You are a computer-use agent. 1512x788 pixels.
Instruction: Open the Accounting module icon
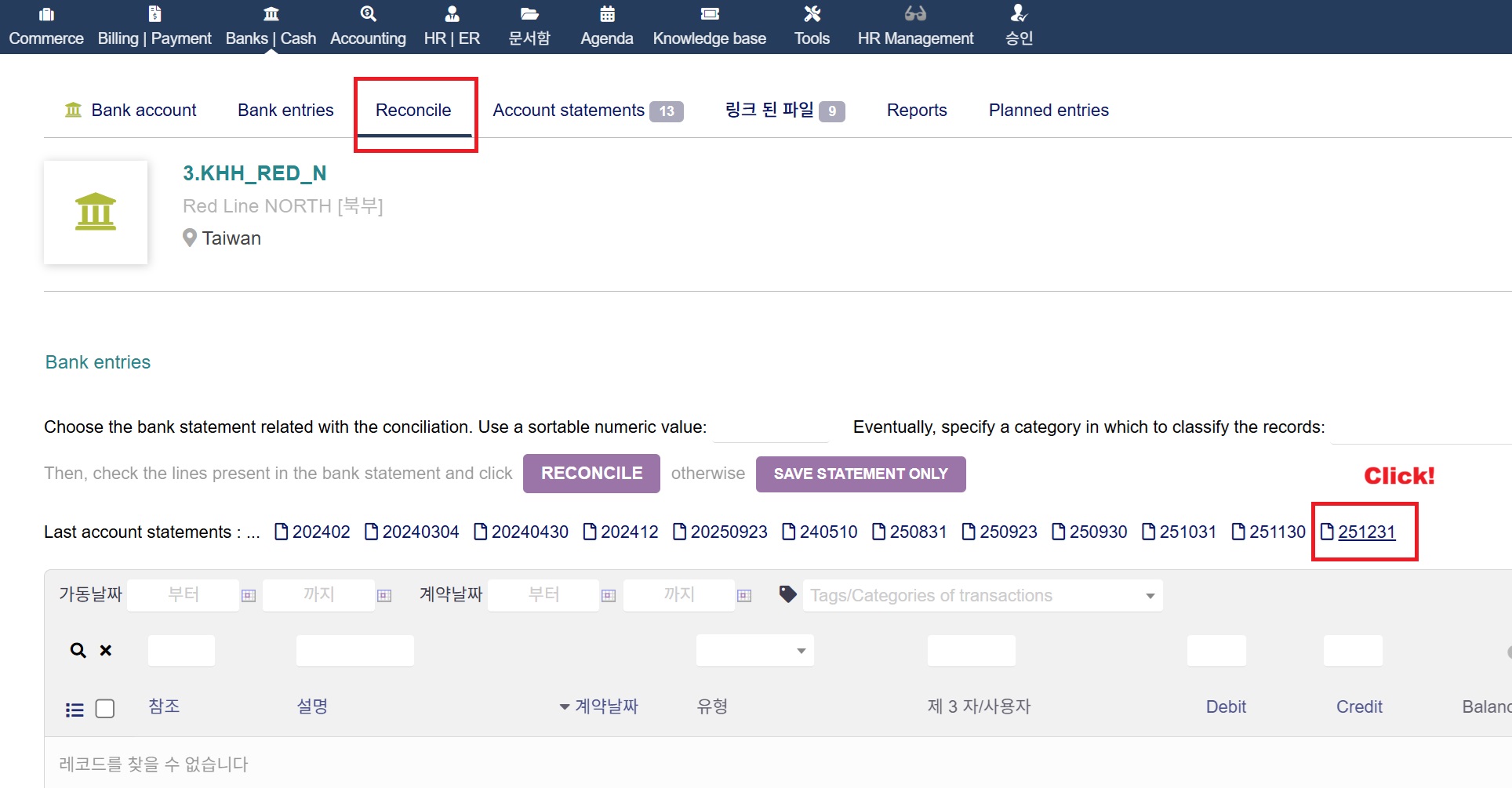(x=368, y=14)
